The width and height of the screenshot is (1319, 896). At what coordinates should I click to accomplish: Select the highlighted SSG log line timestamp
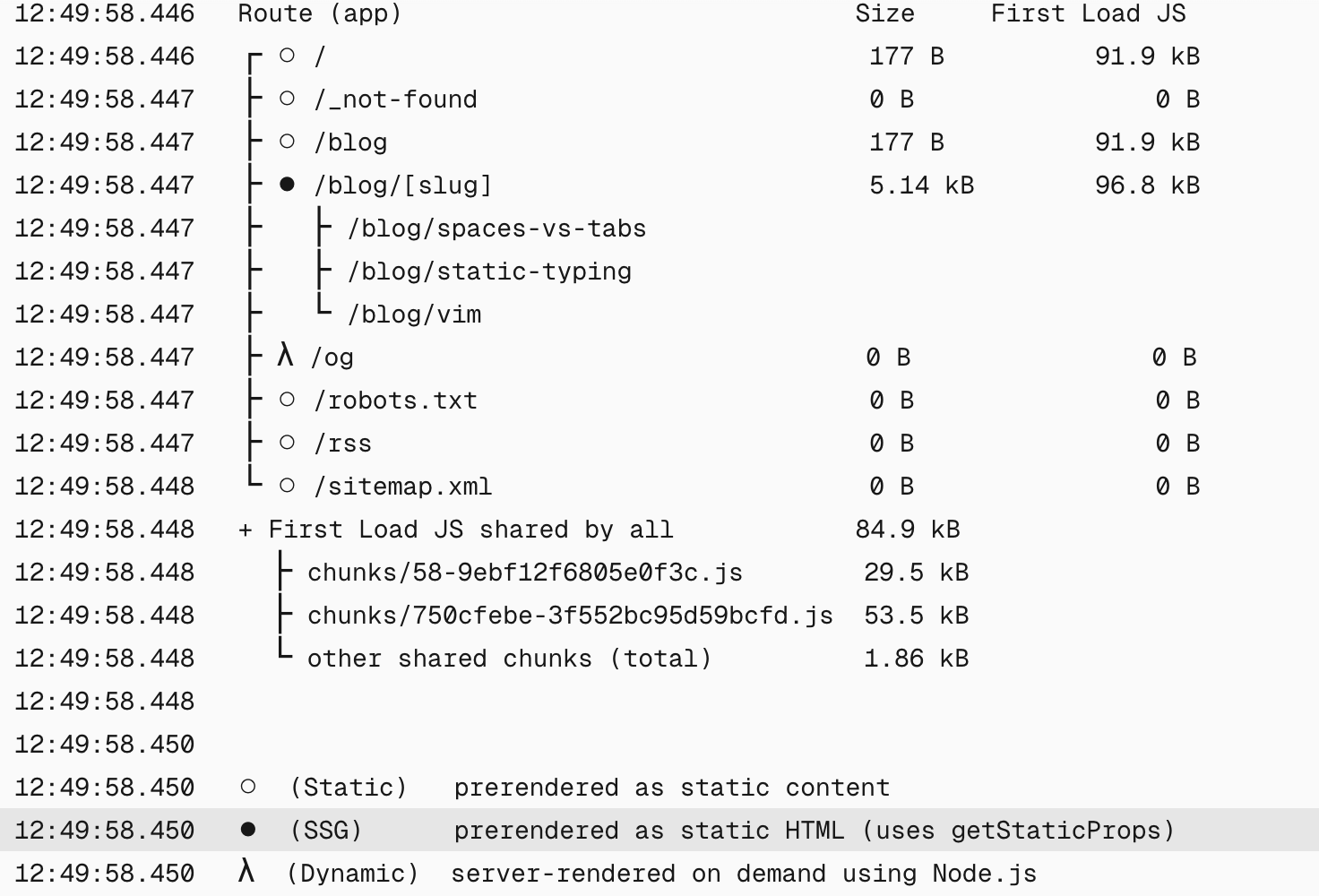[x=104, y=831]
